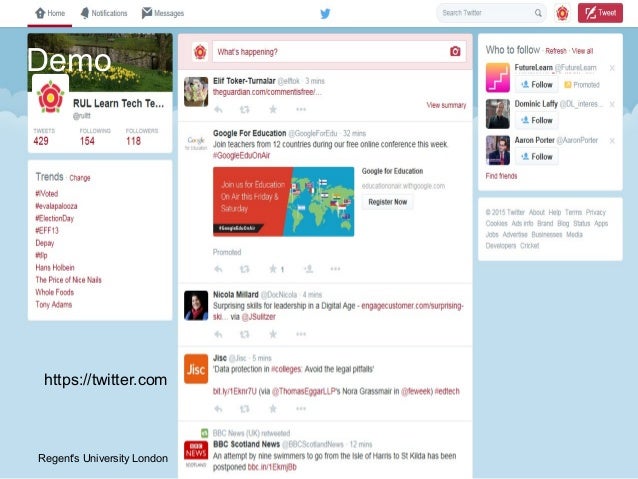
Task: Retweet Google For Education tweet
Action: click(x=245, y=269)
